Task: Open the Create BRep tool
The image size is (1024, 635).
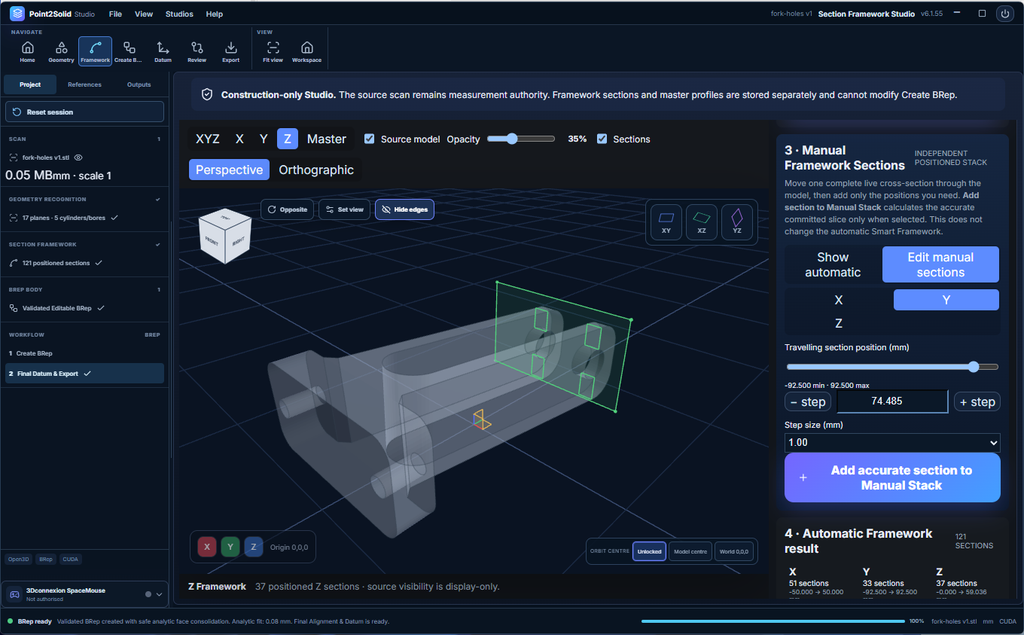Action: pos(129,51)
